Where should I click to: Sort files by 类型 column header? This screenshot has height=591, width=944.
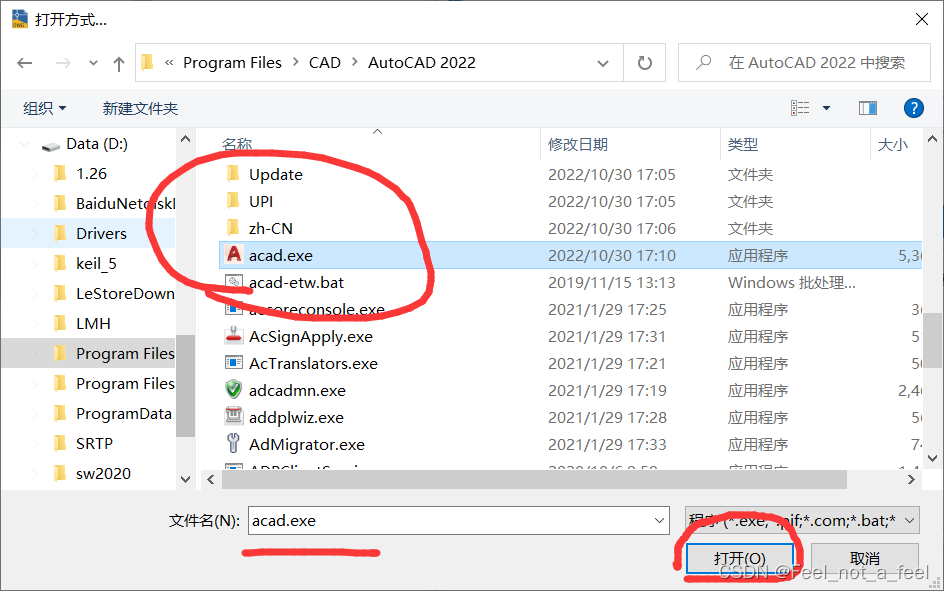[743, 144]
